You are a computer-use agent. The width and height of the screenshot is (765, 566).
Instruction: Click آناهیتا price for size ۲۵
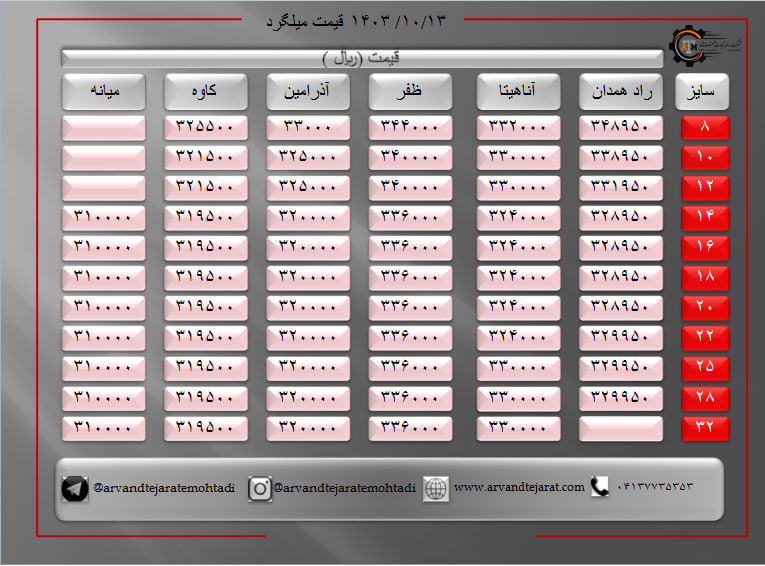point(518,368)
